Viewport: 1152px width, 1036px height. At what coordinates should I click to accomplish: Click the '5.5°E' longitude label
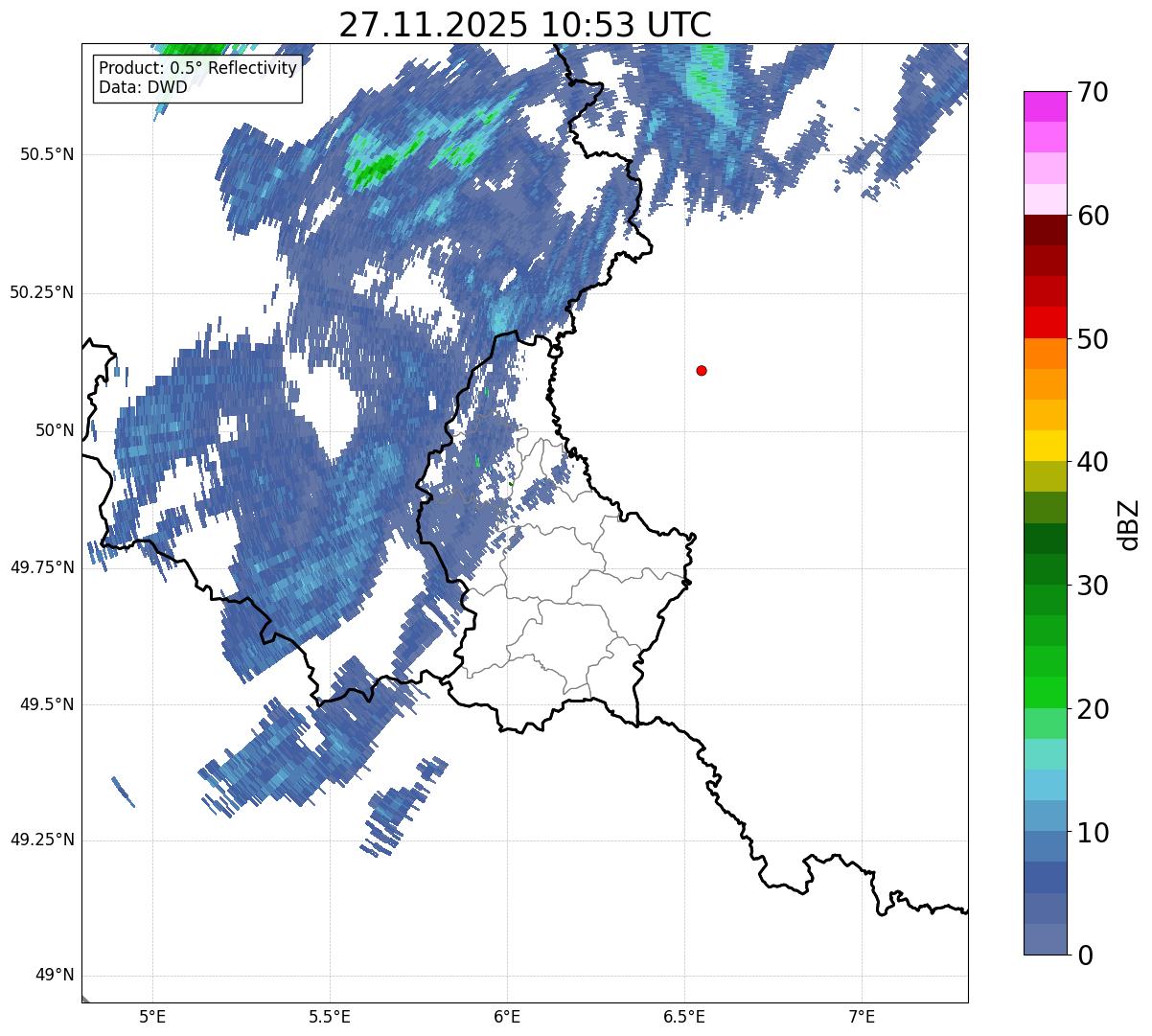(x=330, y=1017)
